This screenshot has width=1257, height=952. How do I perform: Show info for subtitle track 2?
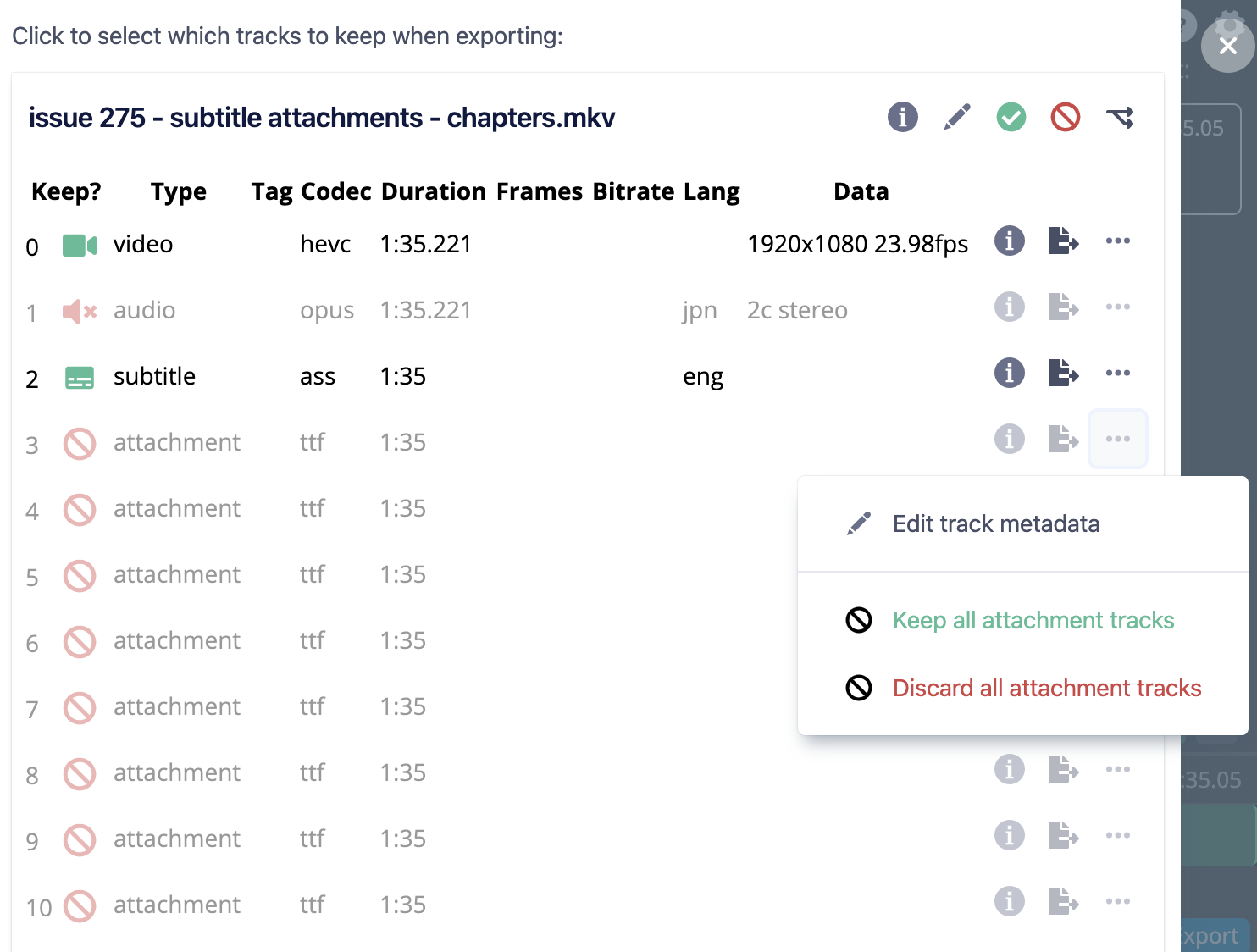[x=1010, y=373]
